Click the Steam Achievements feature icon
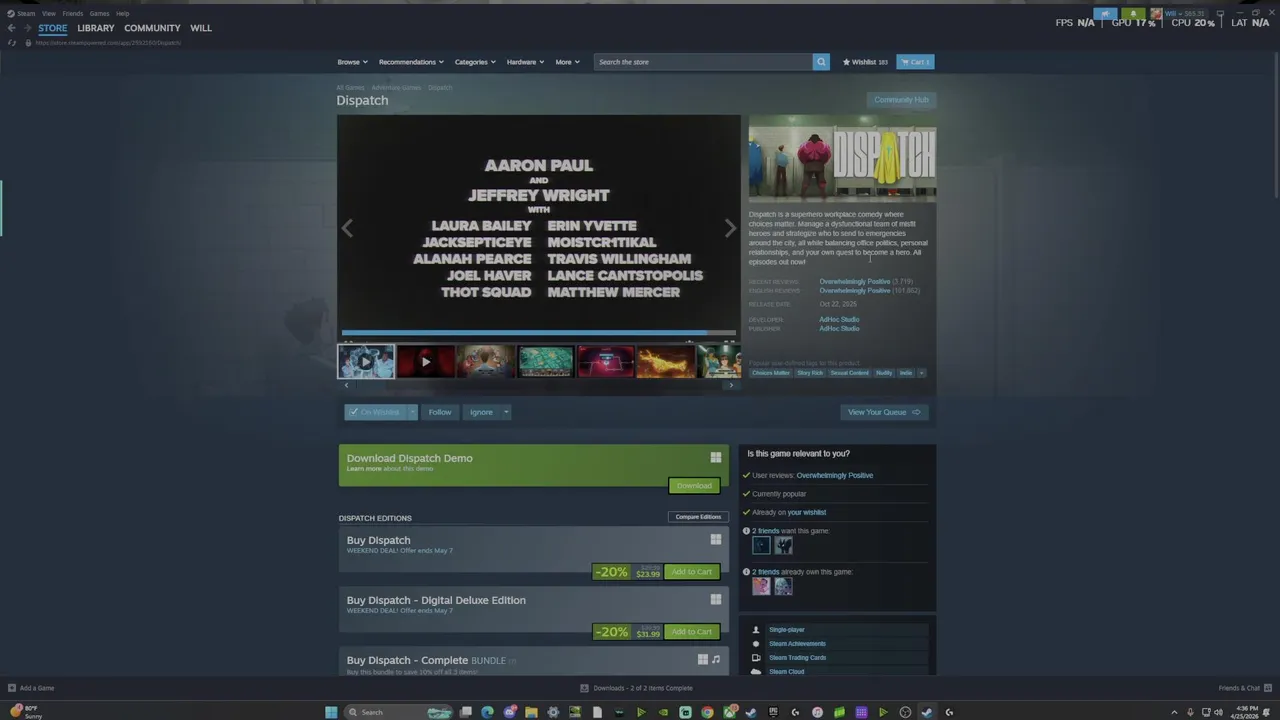 (x=756, y=644)
